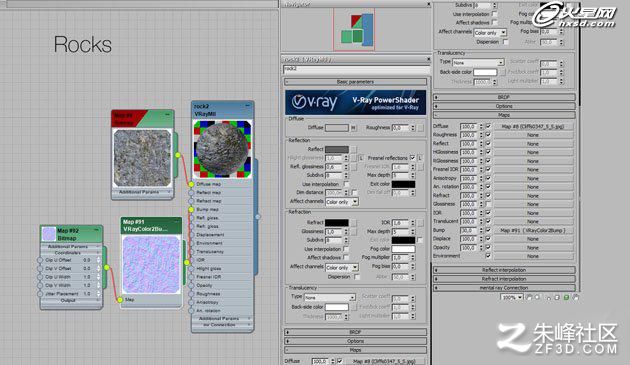The height and width of the screenshot is (365, 630).
Task: Click the small M button beside Diffuse swatch
Action: (x=353, y=128)
